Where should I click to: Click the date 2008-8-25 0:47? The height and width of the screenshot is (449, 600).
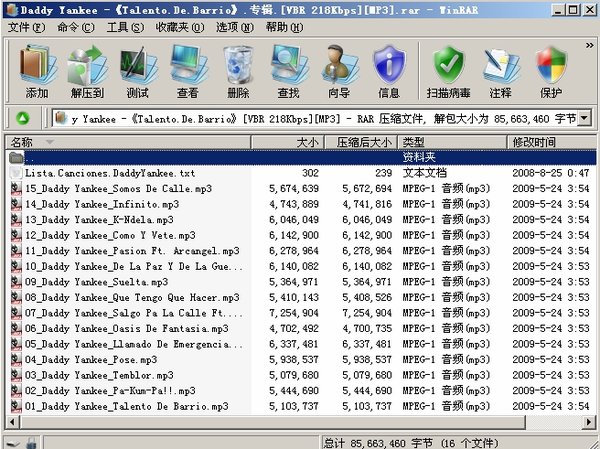pyautogui.click(x=551, y=173)
